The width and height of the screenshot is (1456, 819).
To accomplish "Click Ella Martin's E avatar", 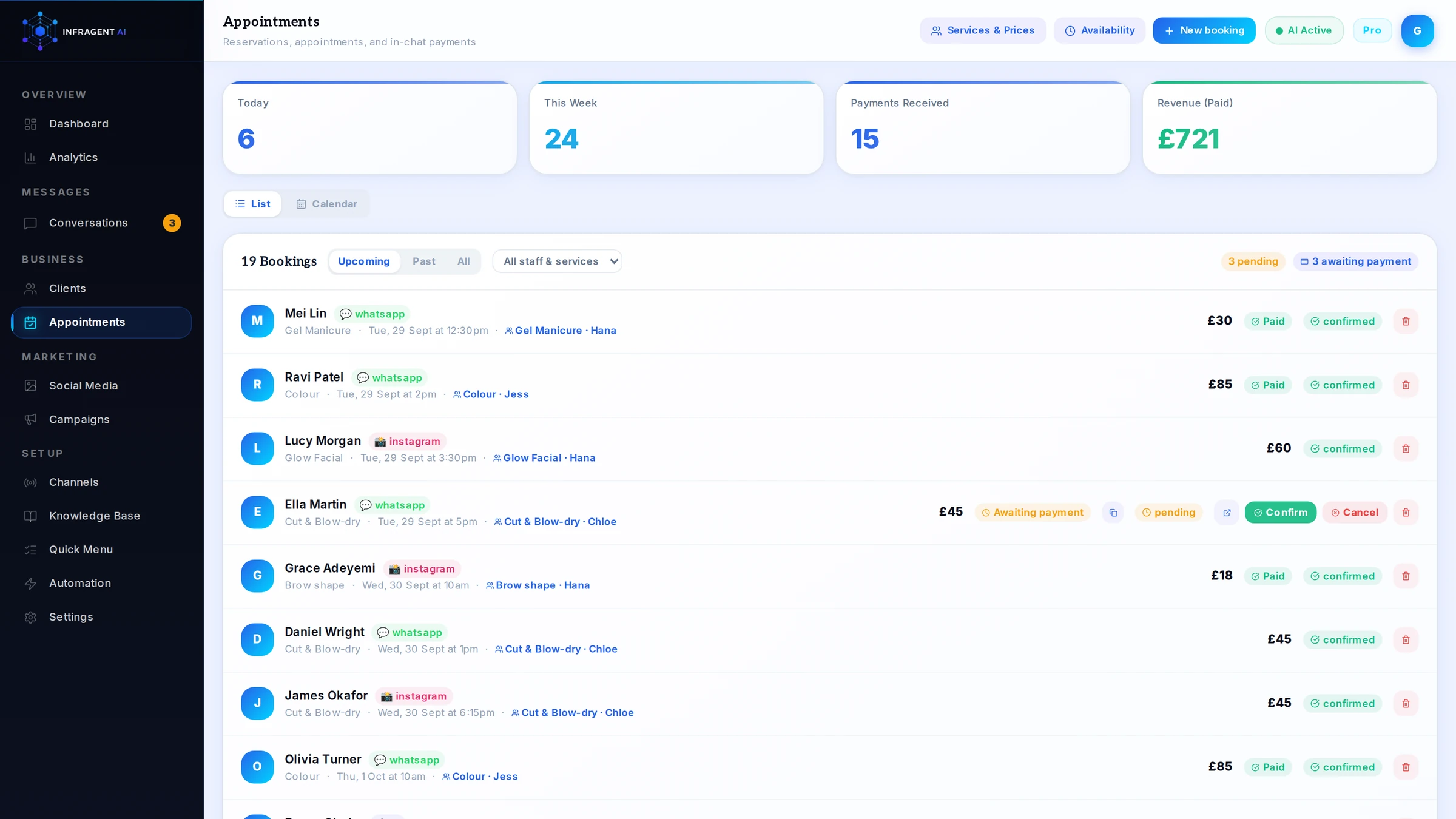I will pyautogui.click(x=257, y=512).
